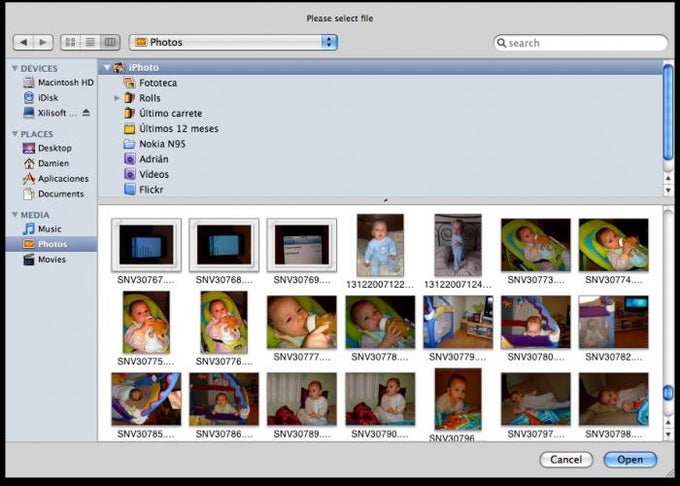Select thumbnail SNV30773
The width and height of the screenshot is (680, 486).
tap(536, 245)
